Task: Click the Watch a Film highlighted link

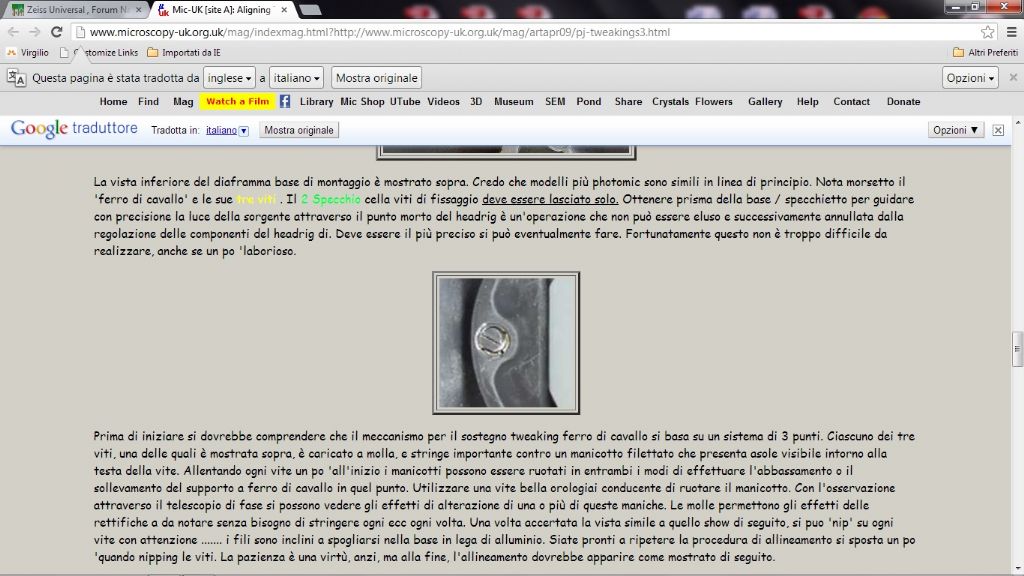Action: [x=237, y=101]
